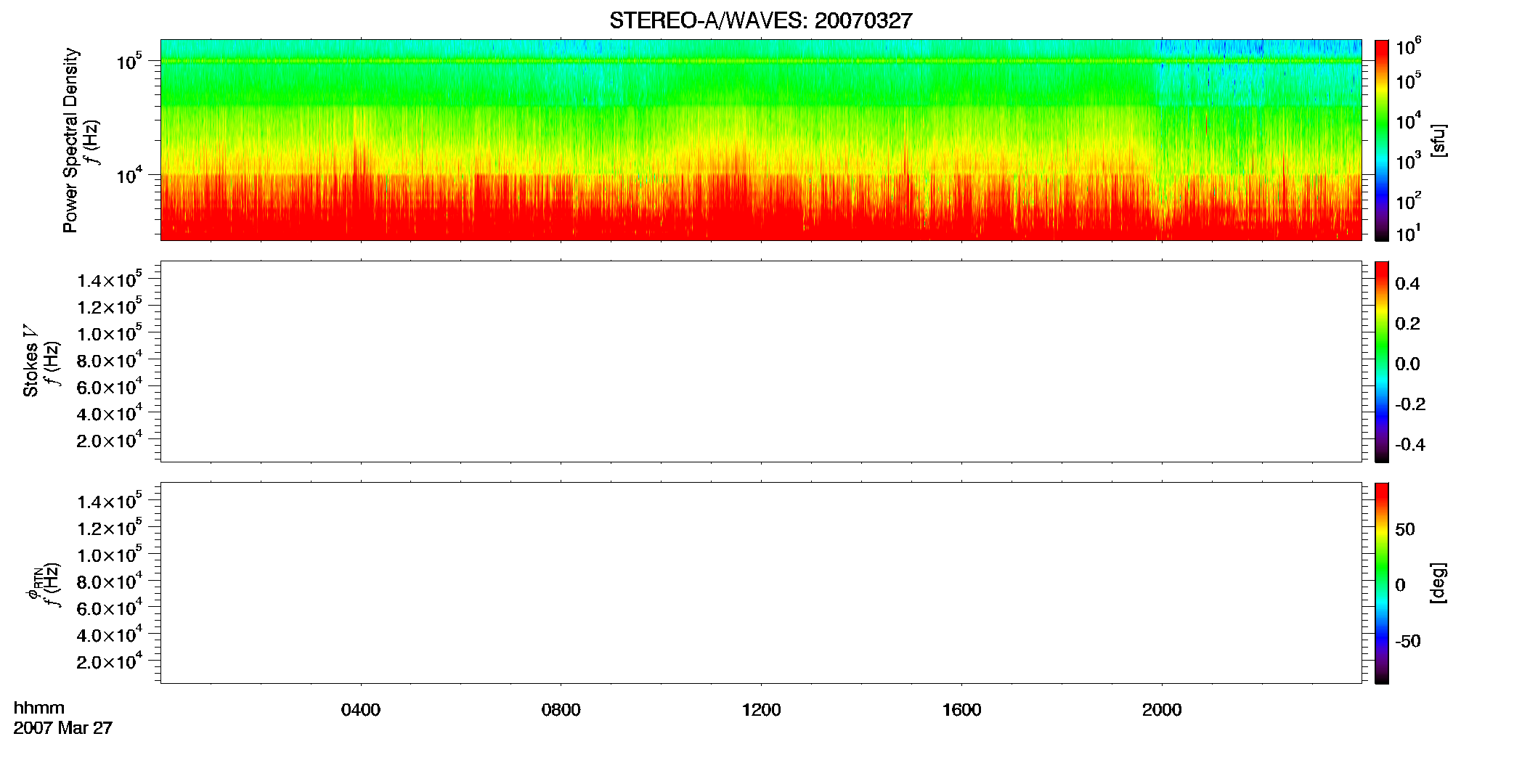Click the 1.0×10^5 tick of the φ RTN panel
Image resolution: width=1522 pixels, height=784 pixels.
[109, 555]
